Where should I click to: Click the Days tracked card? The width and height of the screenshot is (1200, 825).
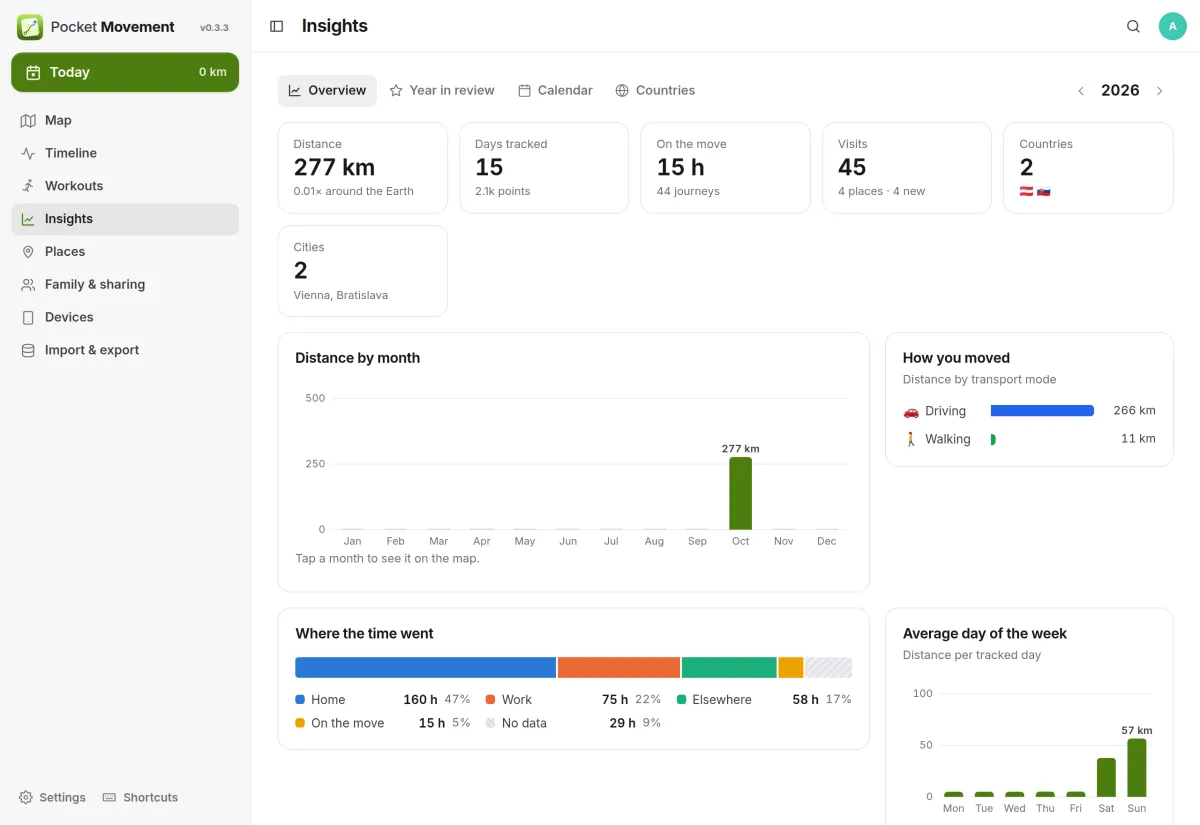click(544, 168)
